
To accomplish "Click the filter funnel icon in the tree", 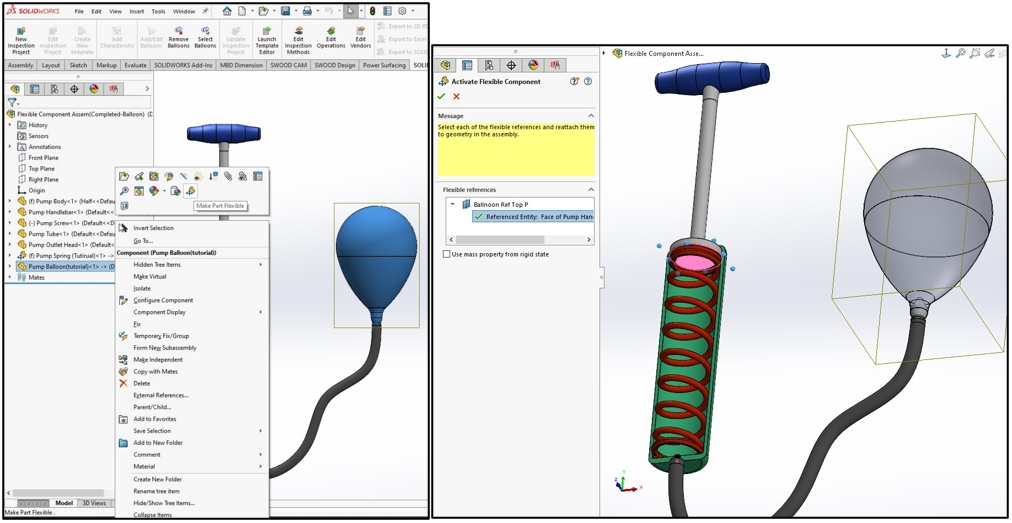I will [12, 103].
